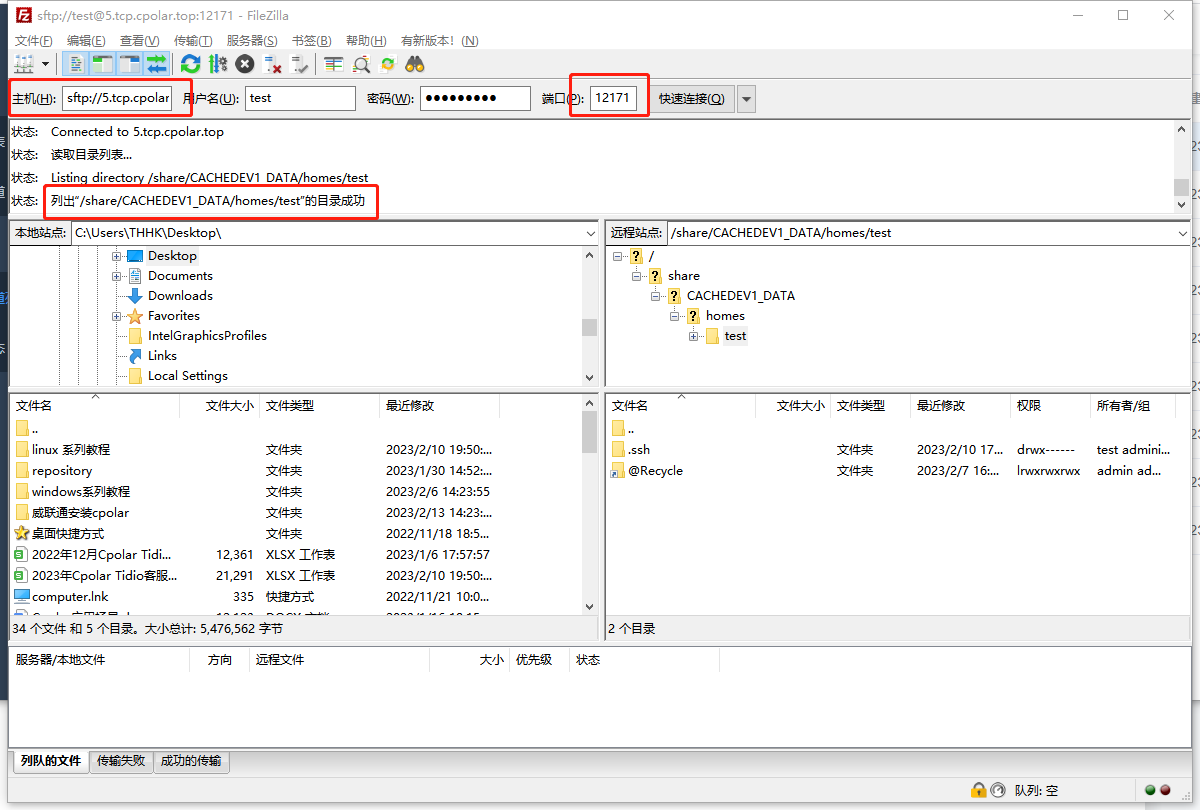This screenshot has height=810, width=1200.
Task: Open the Site Manager icon
Action: click(24, 64)
